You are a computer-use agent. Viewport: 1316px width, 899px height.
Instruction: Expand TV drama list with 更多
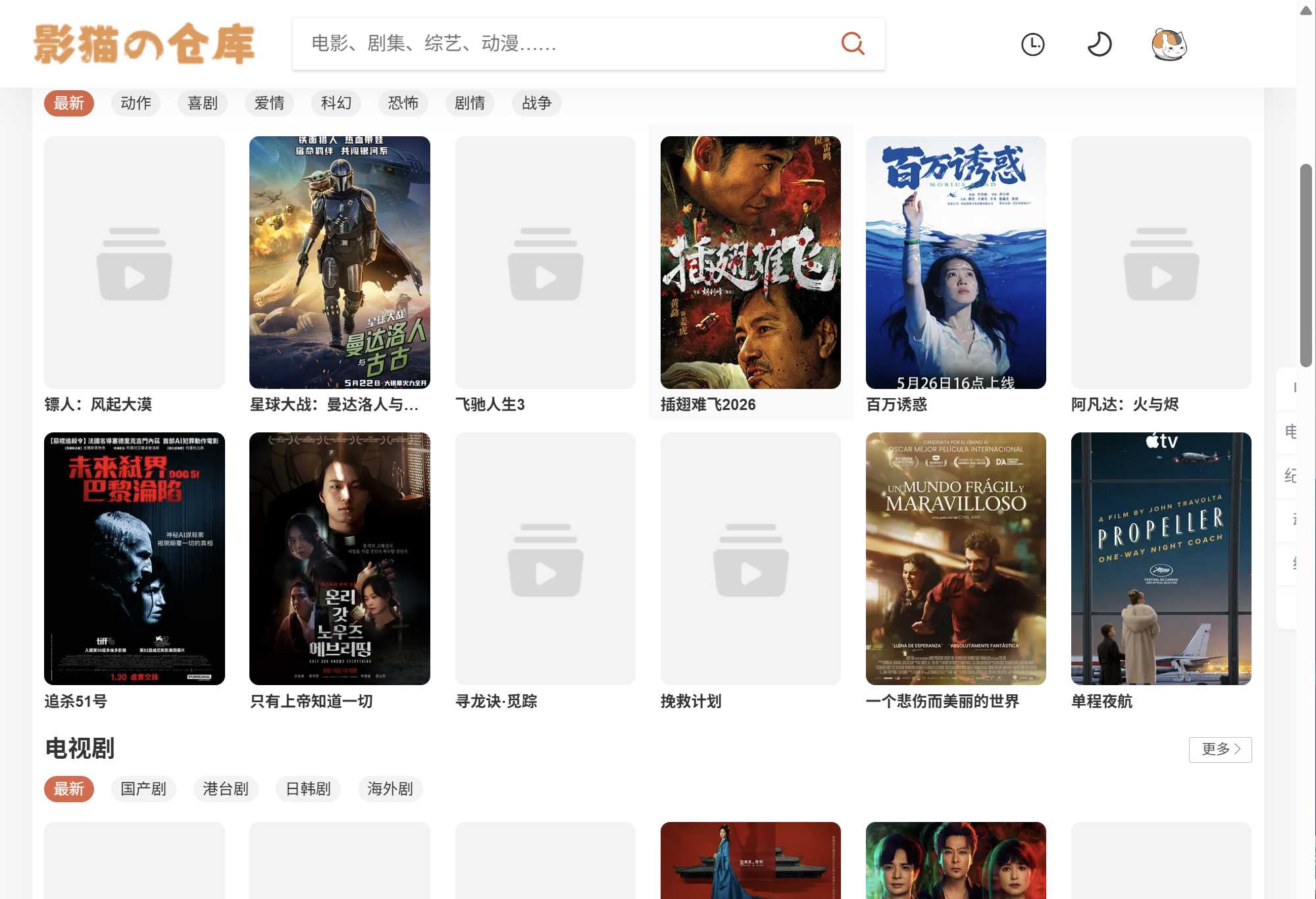point(1220,749)
